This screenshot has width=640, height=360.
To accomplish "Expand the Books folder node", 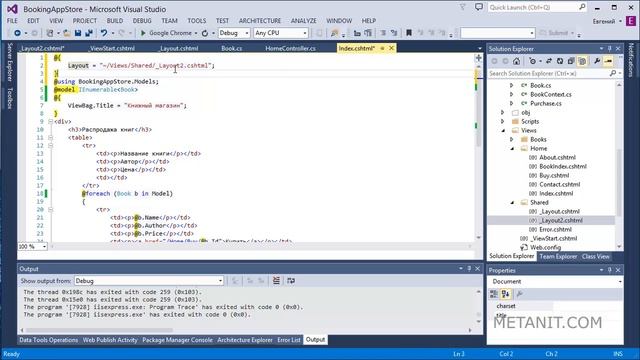I will (x=511, y=139).
